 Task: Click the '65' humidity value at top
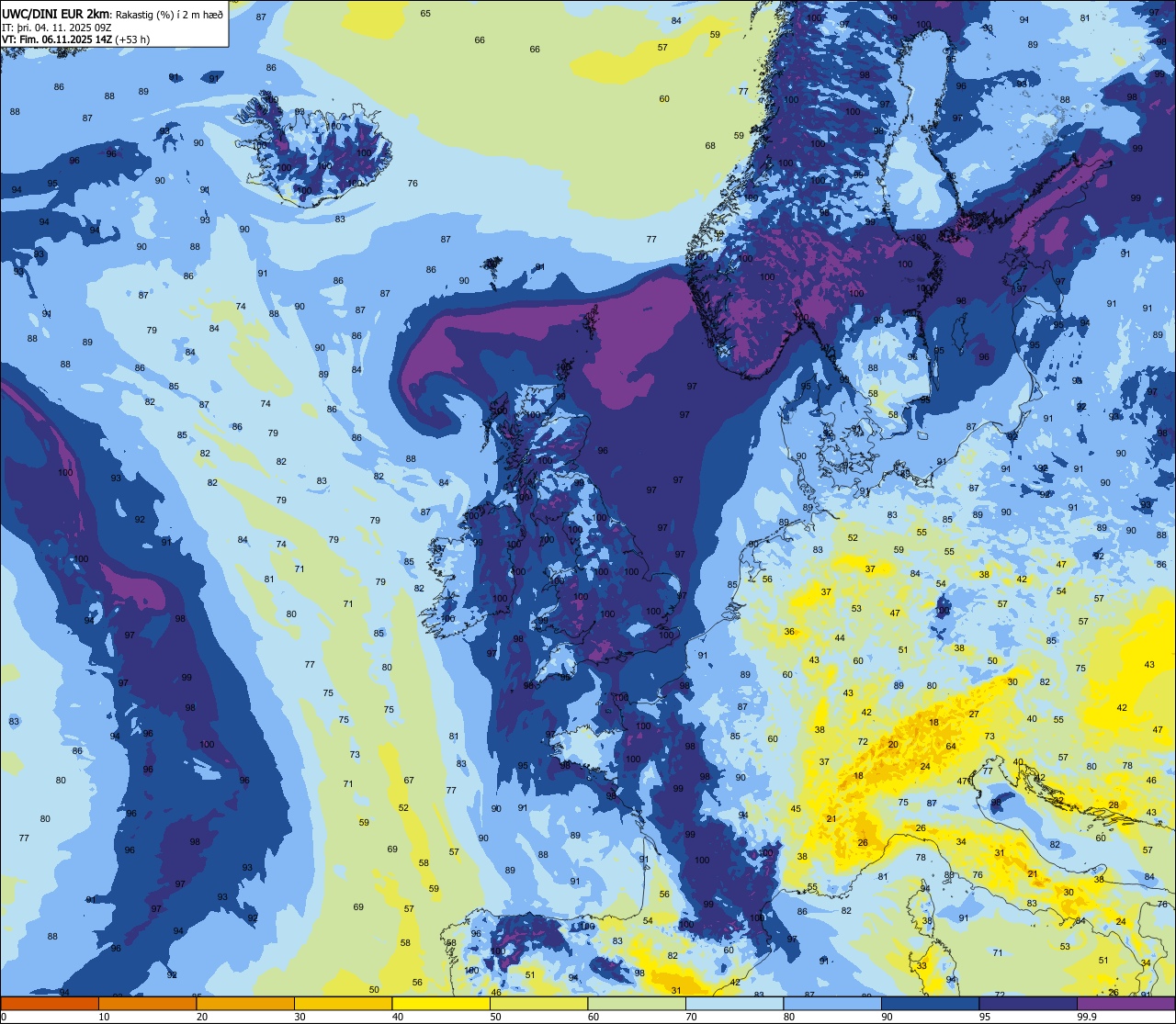(x=425, y=13)
